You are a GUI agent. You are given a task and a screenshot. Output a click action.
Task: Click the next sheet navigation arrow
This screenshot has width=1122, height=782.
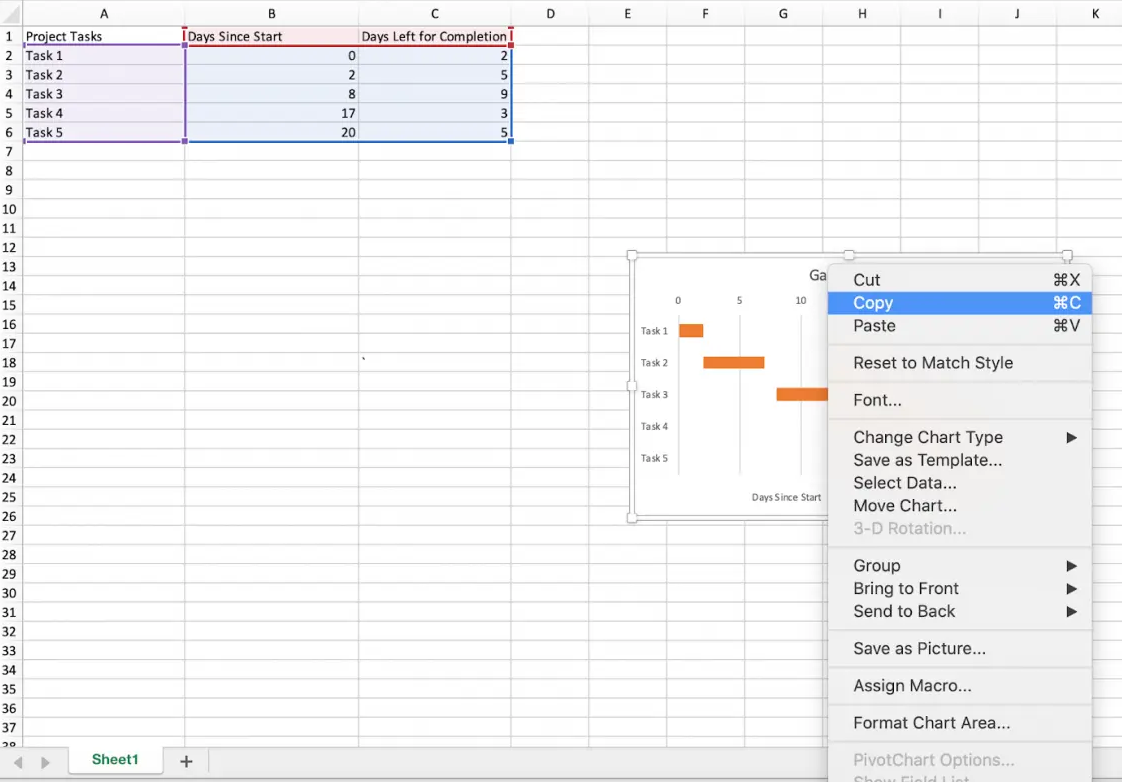45,761
